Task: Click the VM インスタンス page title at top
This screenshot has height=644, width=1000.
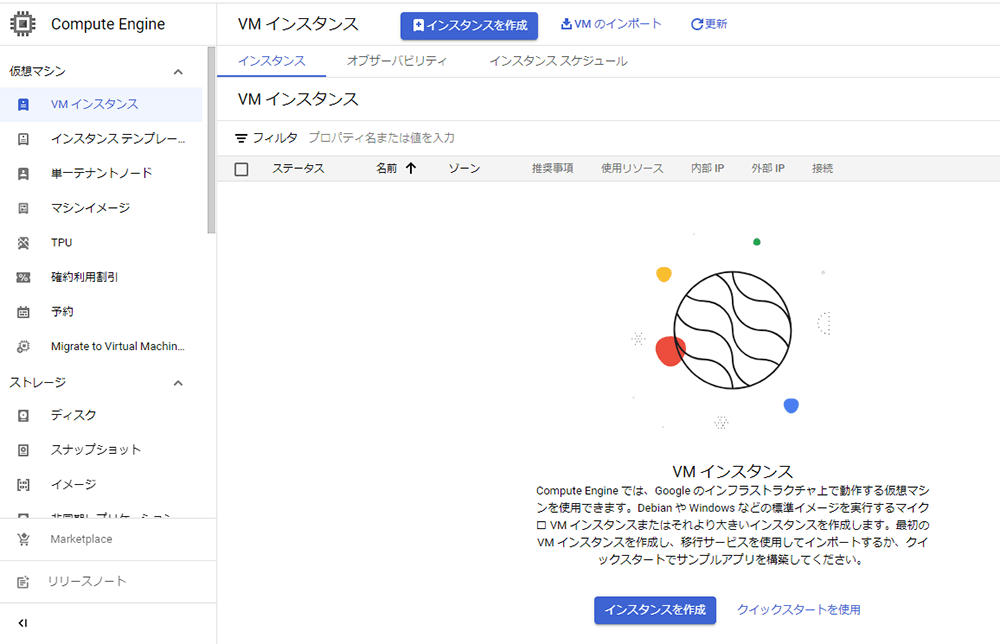Action: point(298,24)
